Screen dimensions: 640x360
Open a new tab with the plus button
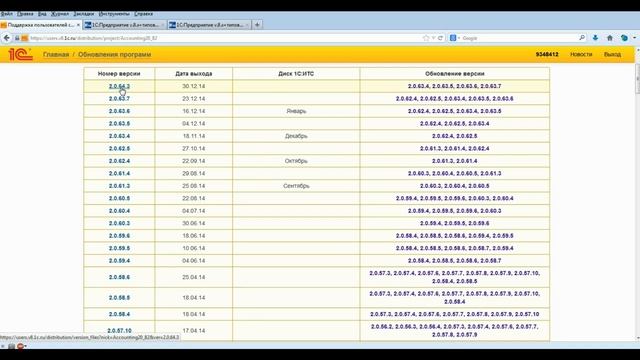click(x=257, y=25)
